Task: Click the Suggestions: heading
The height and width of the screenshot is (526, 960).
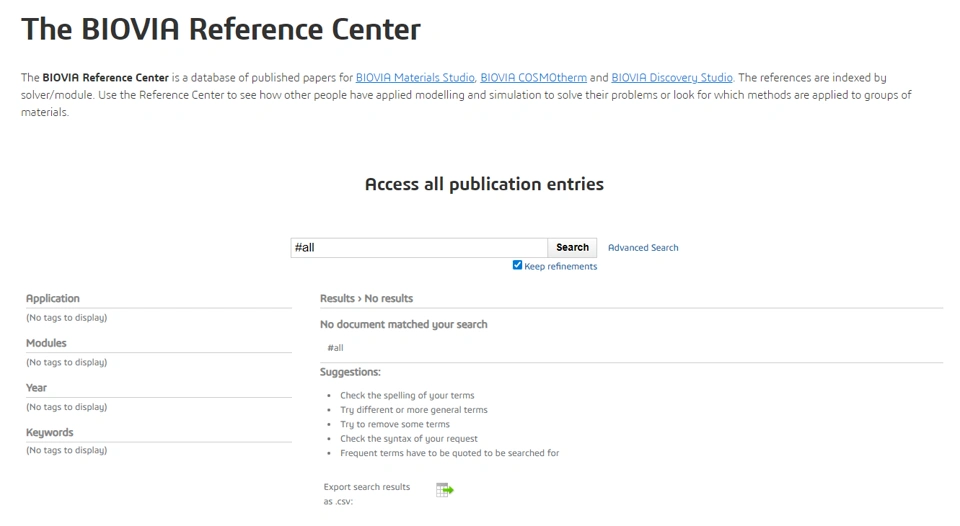Action: click(x=350, y=372)
